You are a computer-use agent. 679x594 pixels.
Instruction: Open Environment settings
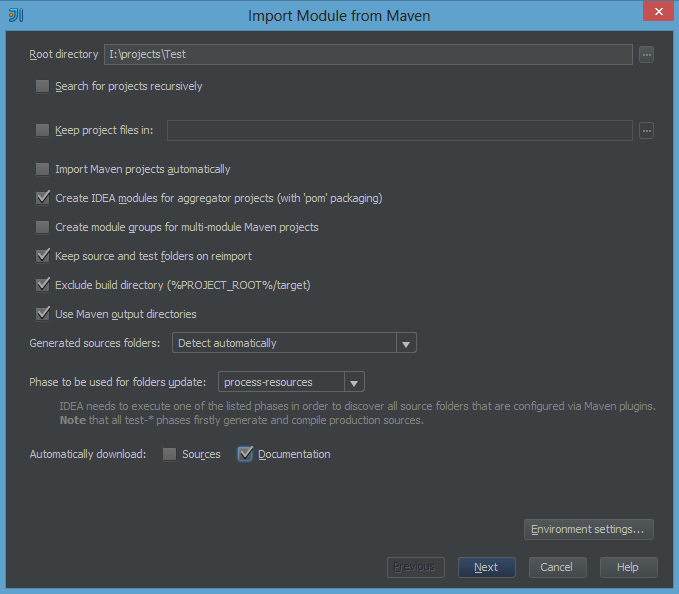click(588, 529)
